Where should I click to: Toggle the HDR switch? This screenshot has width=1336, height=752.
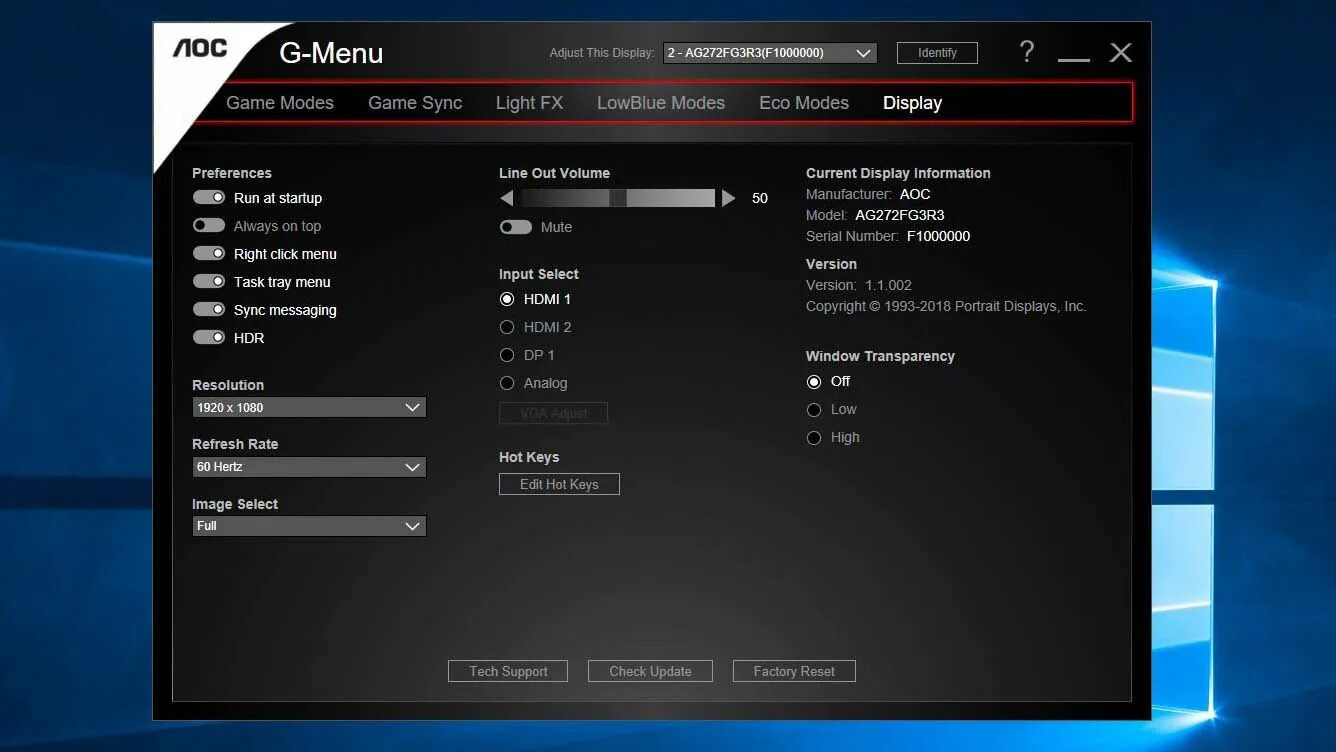(x=209, y=338)
